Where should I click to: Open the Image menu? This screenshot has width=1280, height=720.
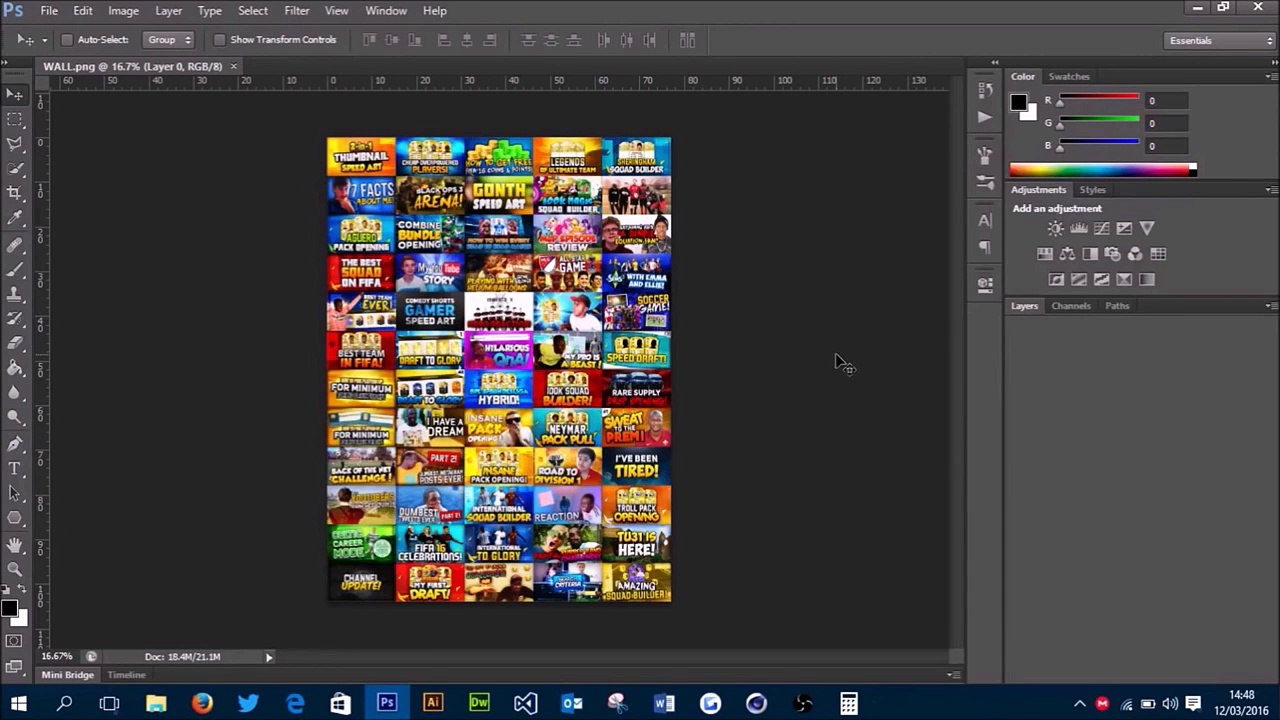tap(123, 11)
